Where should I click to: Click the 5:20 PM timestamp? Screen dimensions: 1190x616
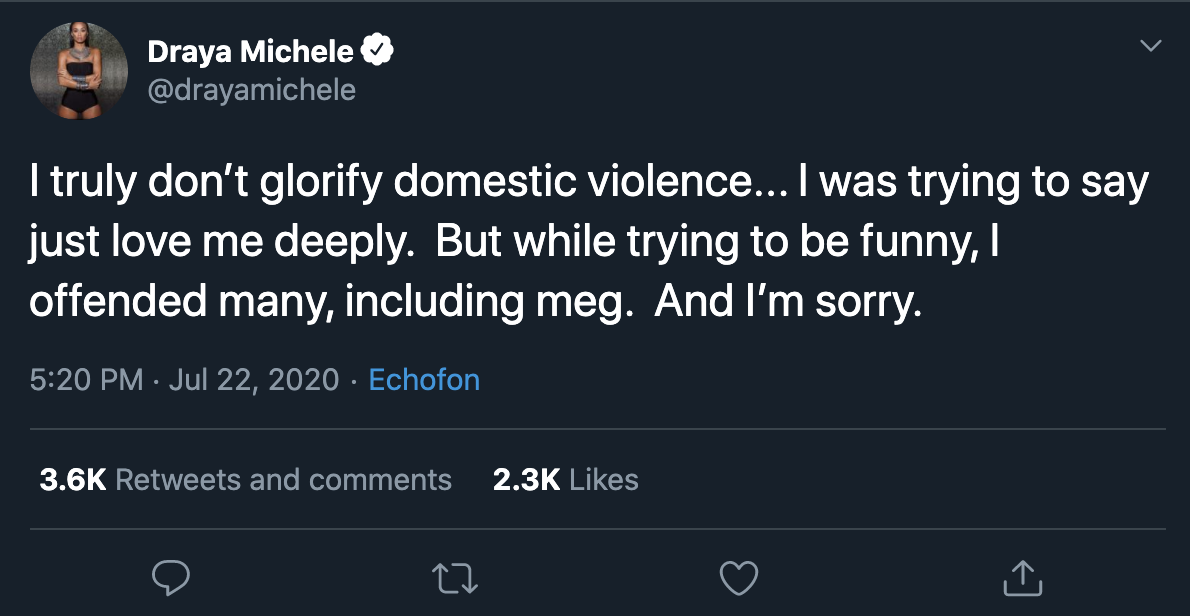86,380
